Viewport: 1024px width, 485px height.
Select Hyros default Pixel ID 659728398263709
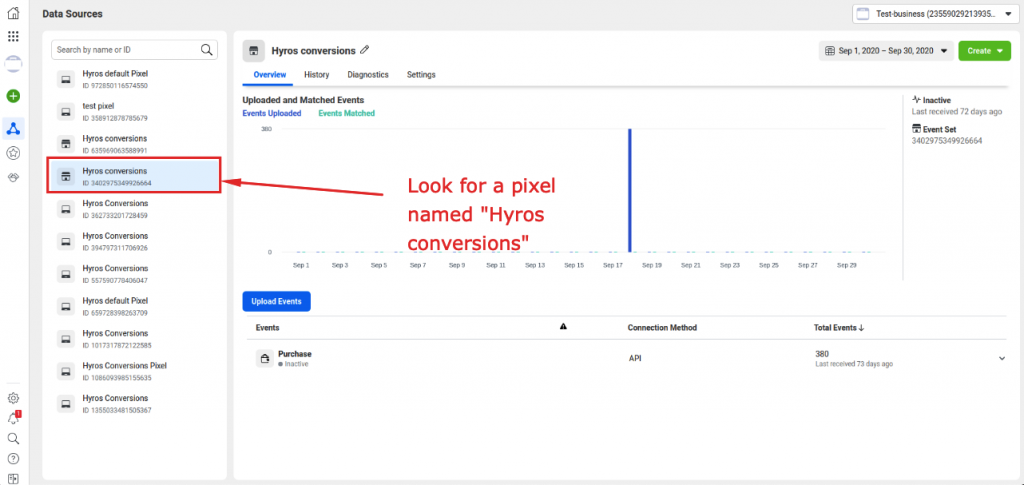pos(135,306)
